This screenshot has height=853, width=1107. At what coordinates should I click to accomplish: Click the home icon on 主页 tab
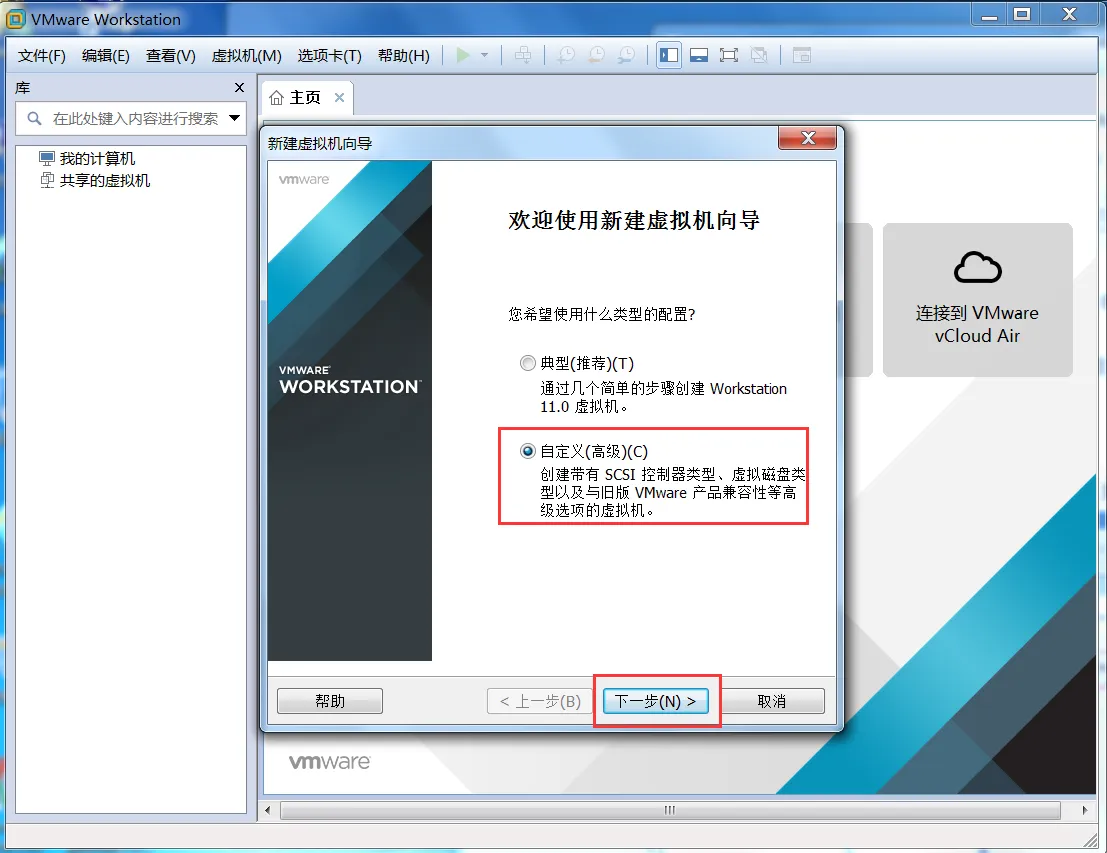pos(277,97)
